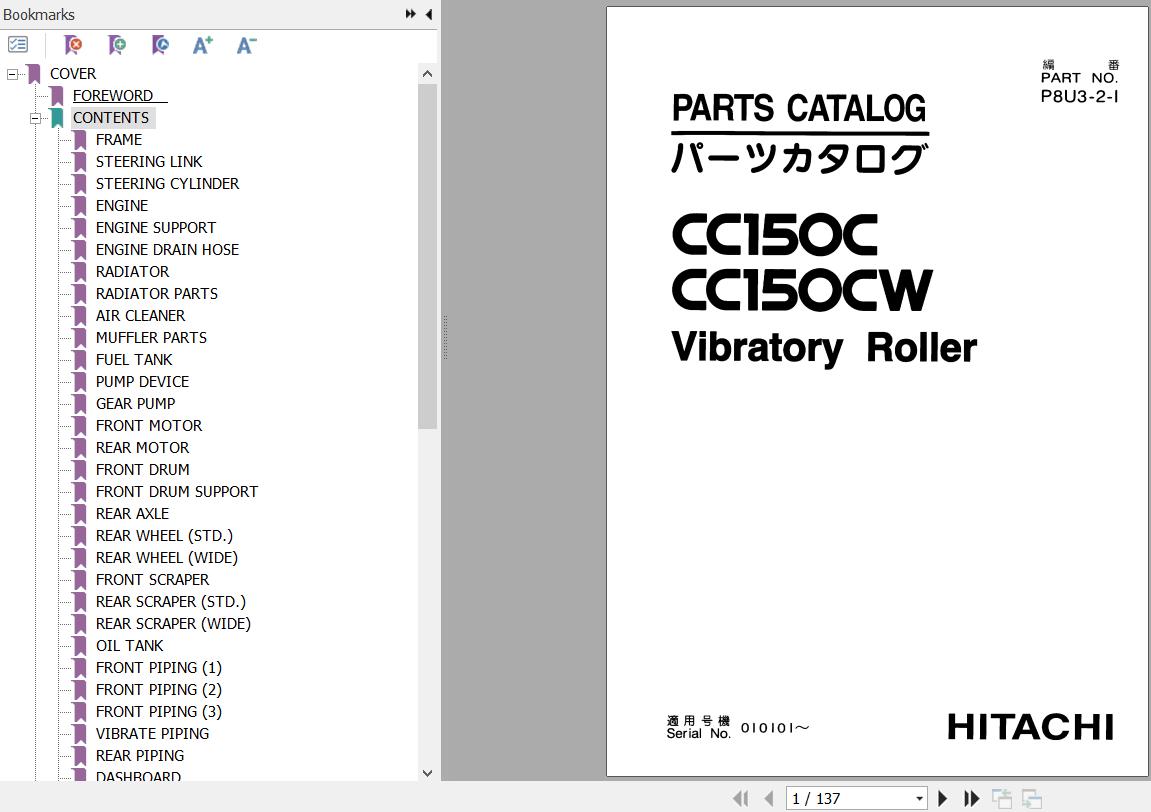
Task: Click the panel splitter grip handle
Action: pos(445,337)
